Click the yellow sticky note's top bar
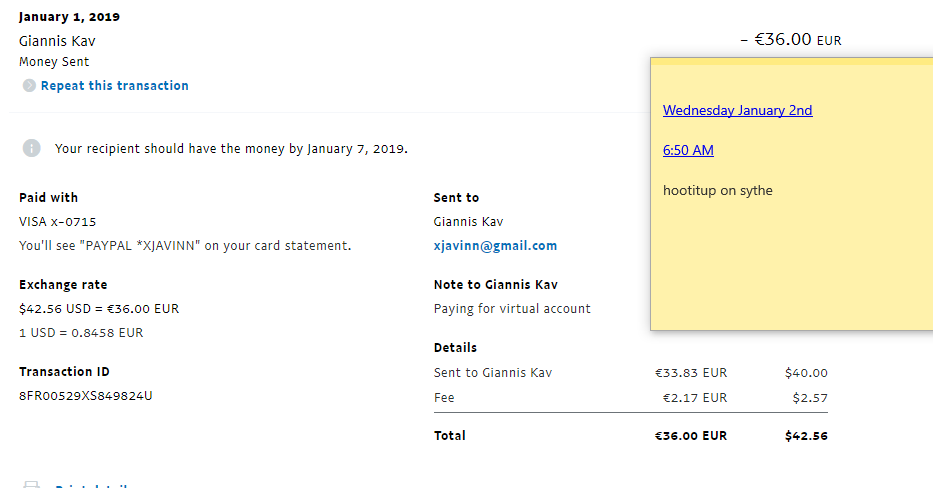The image size is (933, 488). 791,61
